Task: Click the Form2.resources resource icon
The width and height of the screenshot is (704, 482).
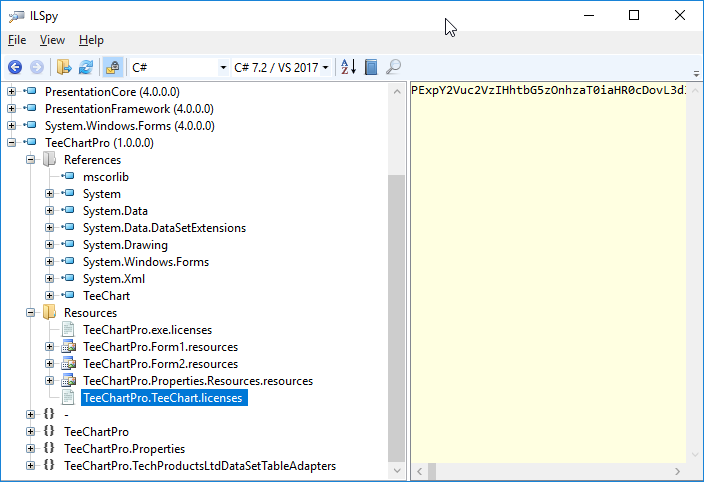Action: tap(69, 364)
